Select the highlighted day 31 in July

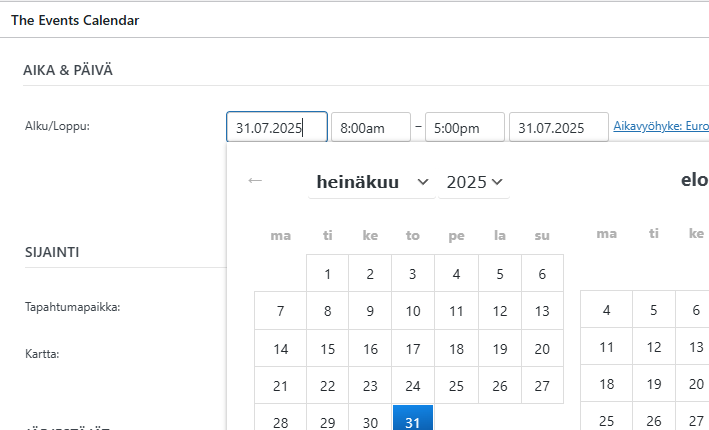click(x=413, y=422)
